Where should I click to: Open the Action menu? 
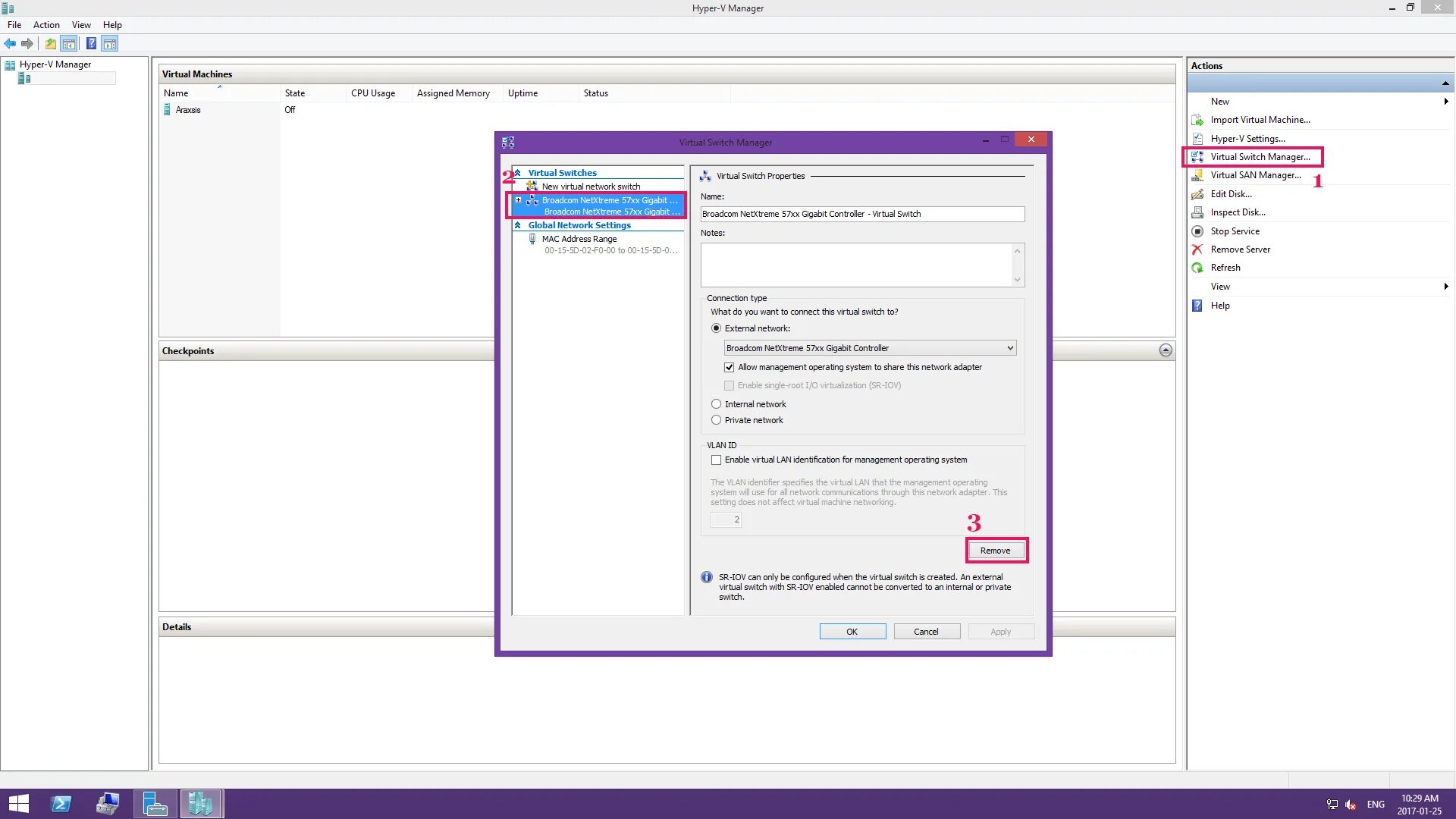coord(46,25)
